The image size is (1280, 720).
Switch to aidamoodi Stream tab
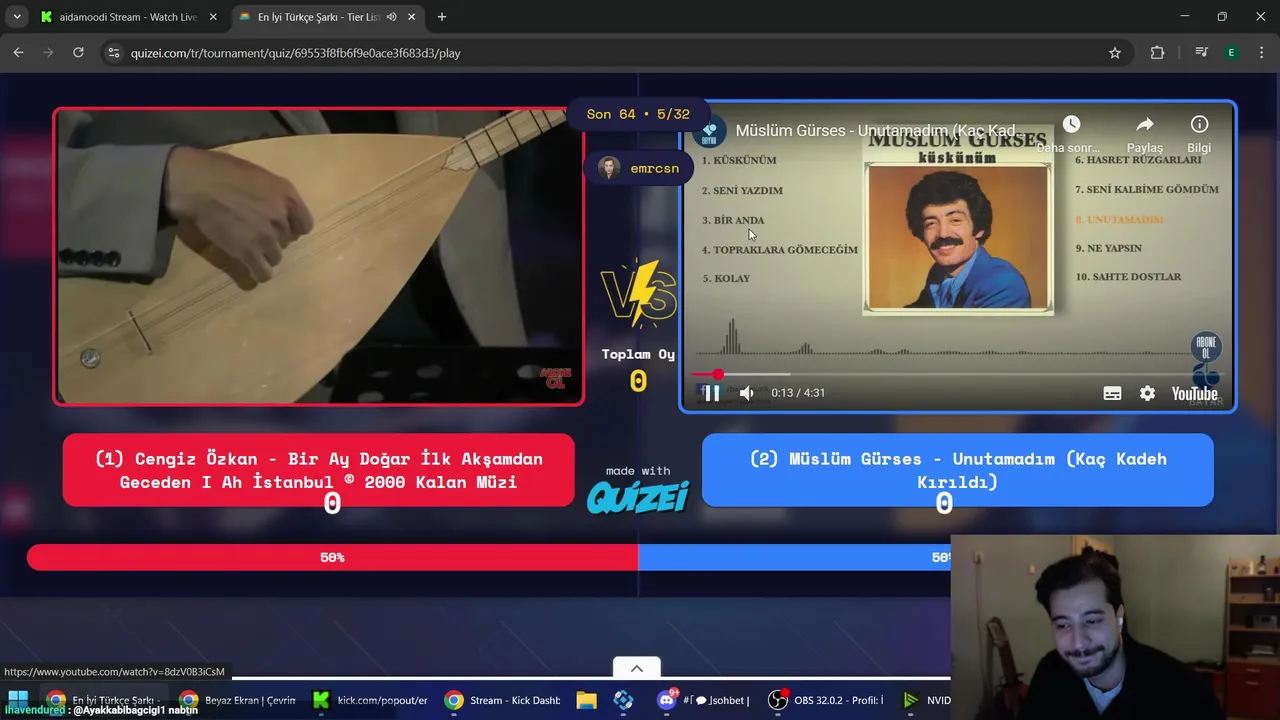click(x=126, y=17)
